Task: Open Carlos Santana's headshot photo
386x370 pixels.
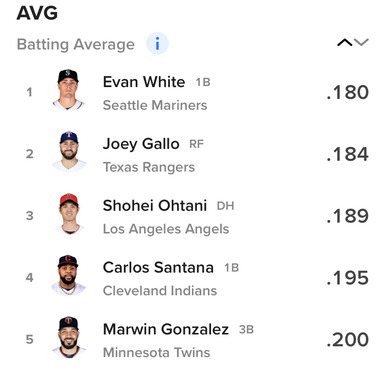Action: click(68, 275)
